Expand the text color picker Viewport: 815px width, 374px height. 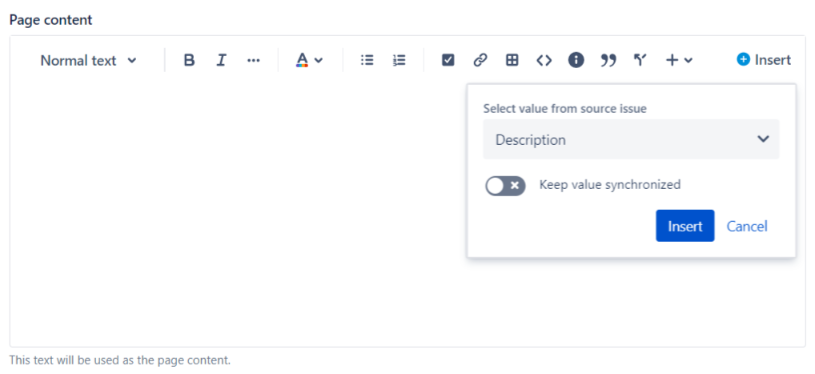[x=309, y=60]
